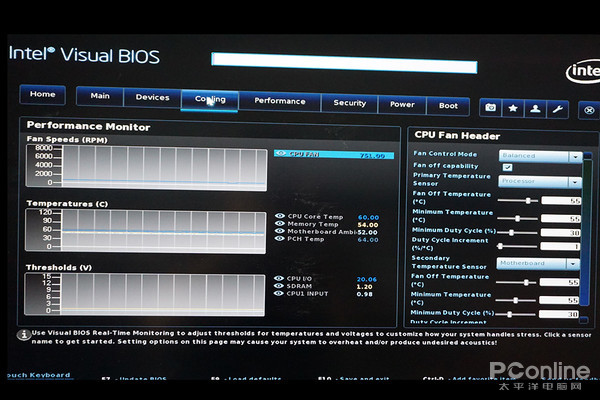Adjust primary sensor Minimum Temperature slider
The image size is (600, 400).
click(517, 219)
